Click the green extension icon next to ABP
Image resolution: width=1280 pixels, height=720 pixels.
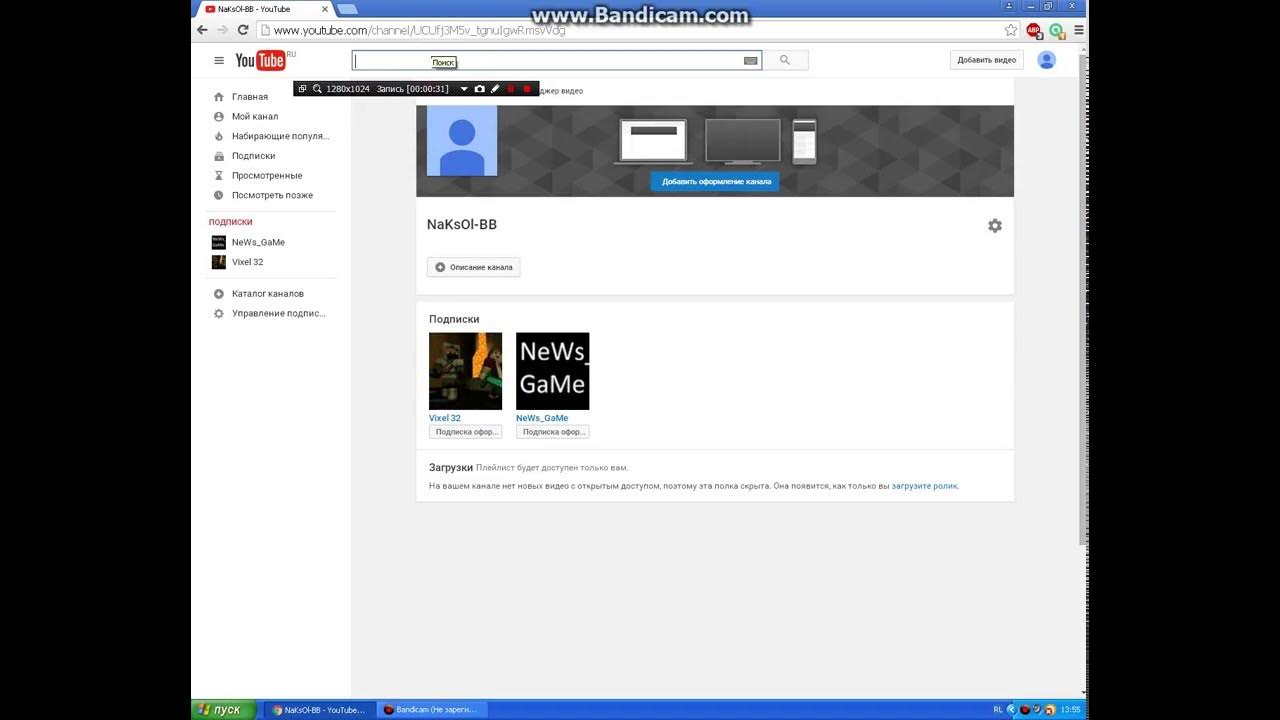click(x=1057, y=30)
